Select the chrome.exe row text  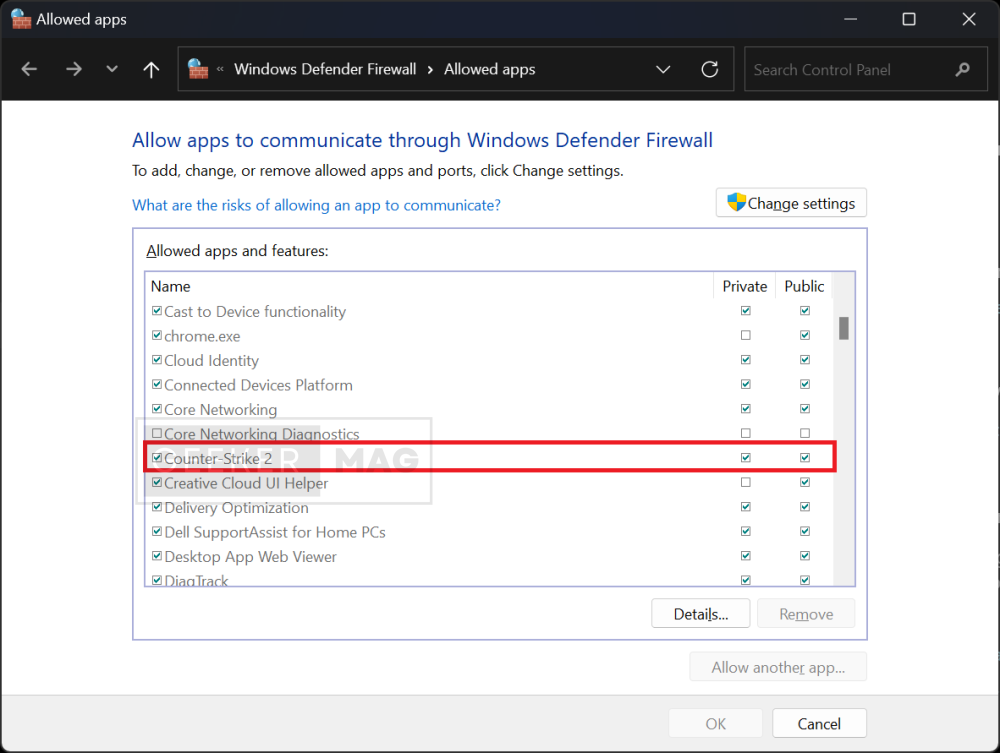click(202, 336)
